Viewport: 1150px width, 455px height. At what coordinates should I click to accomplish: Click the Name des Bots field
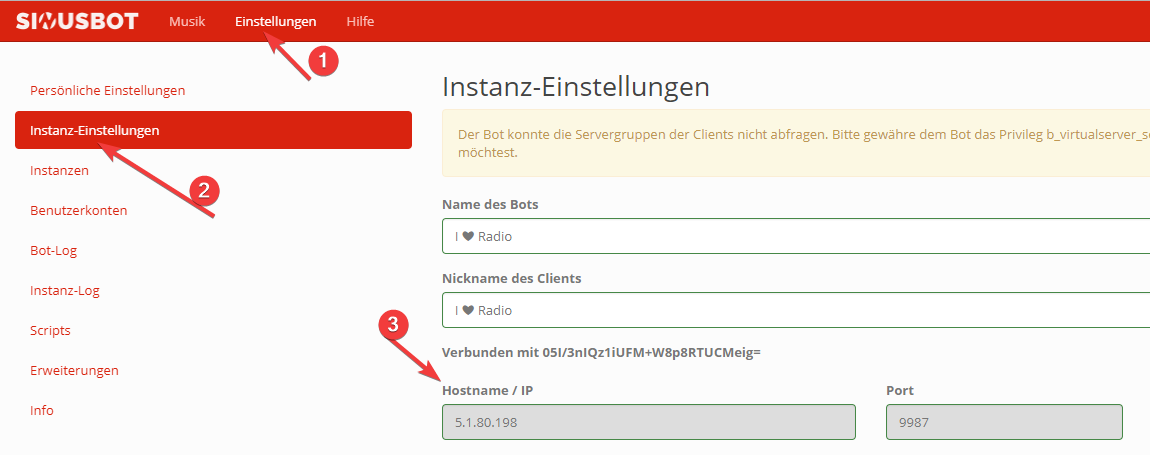[x=795, y=237]
